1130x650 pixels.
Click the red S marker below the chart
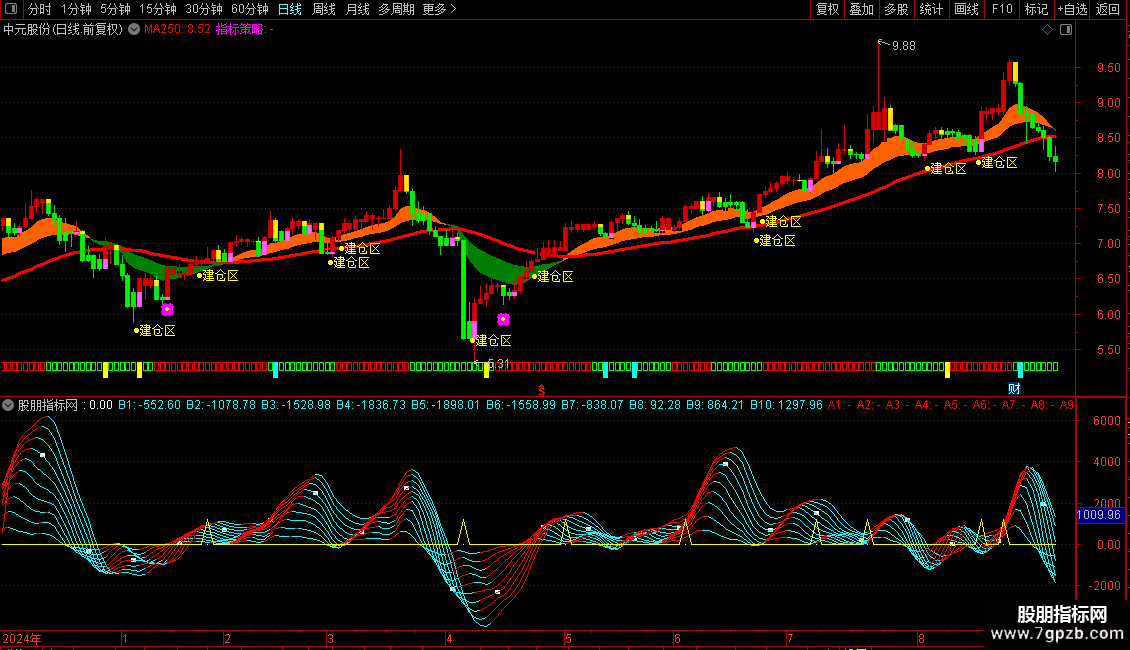point(542,390)
